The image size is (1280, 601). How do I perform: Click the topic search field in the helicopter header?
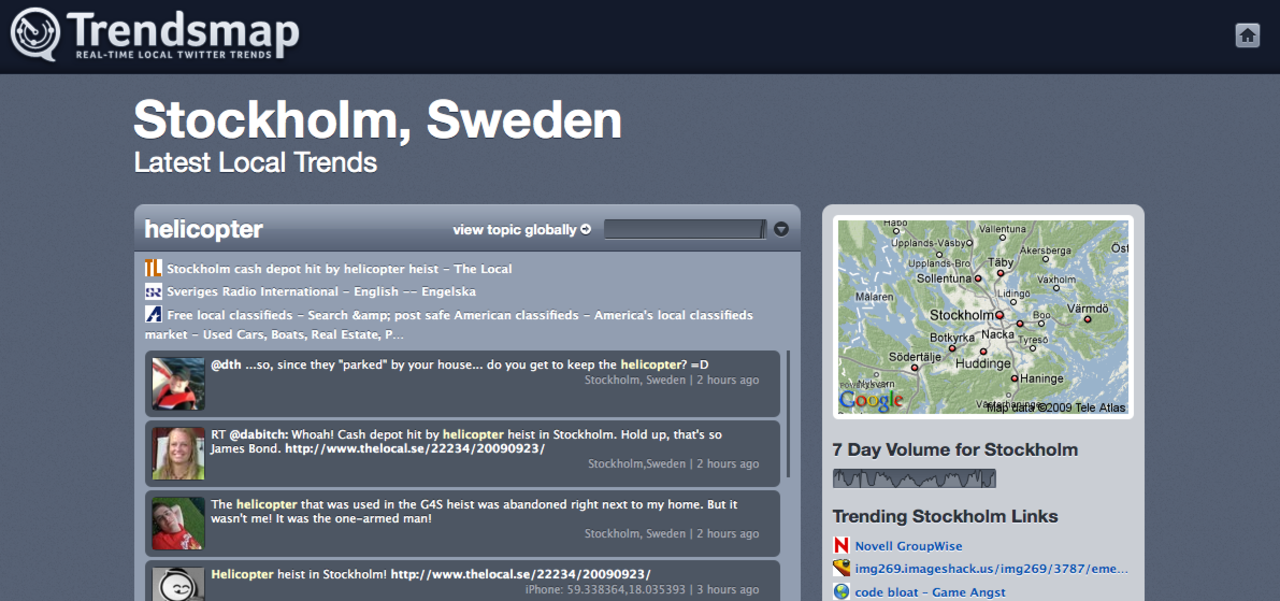click(685, 229)
